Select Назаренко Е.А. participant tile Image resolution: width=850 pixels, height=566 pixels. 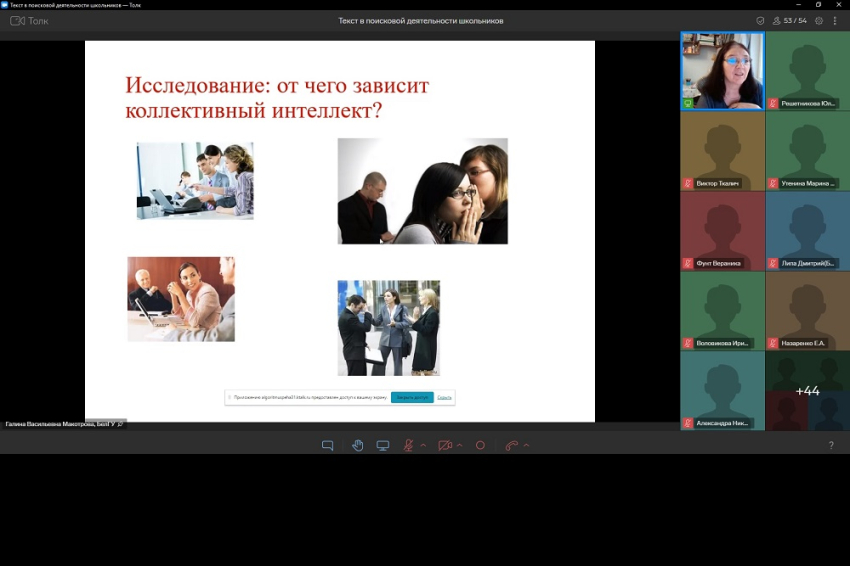click(808, 311)
